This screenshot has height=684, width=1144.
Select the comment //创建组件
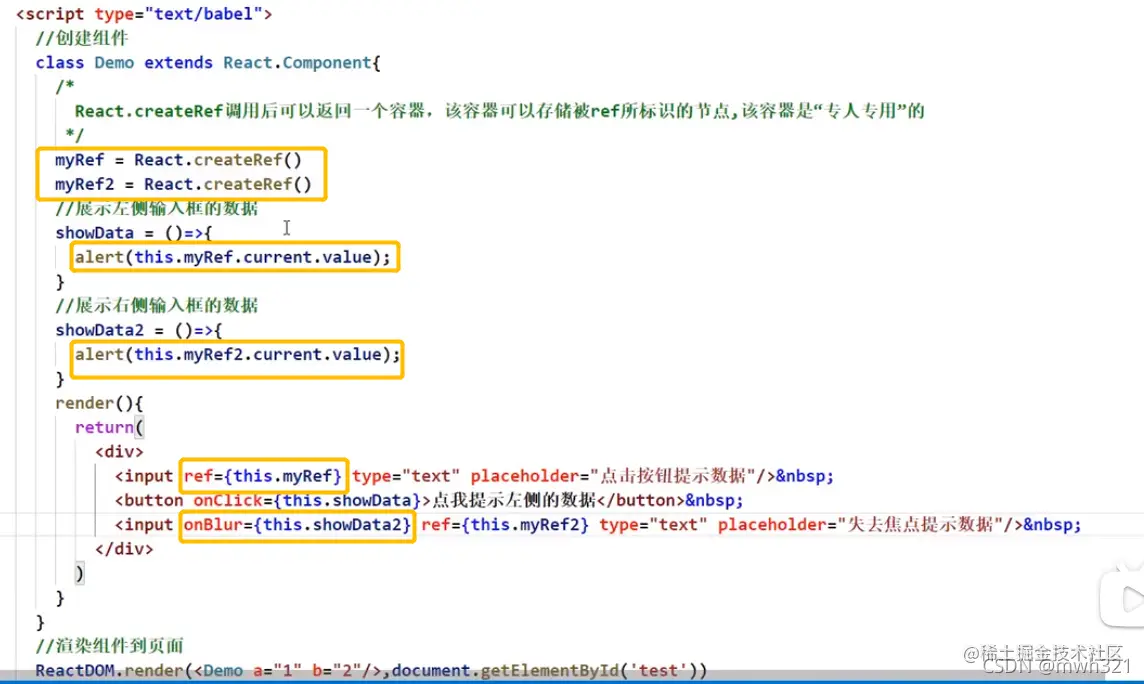click(x=82, y=38)
